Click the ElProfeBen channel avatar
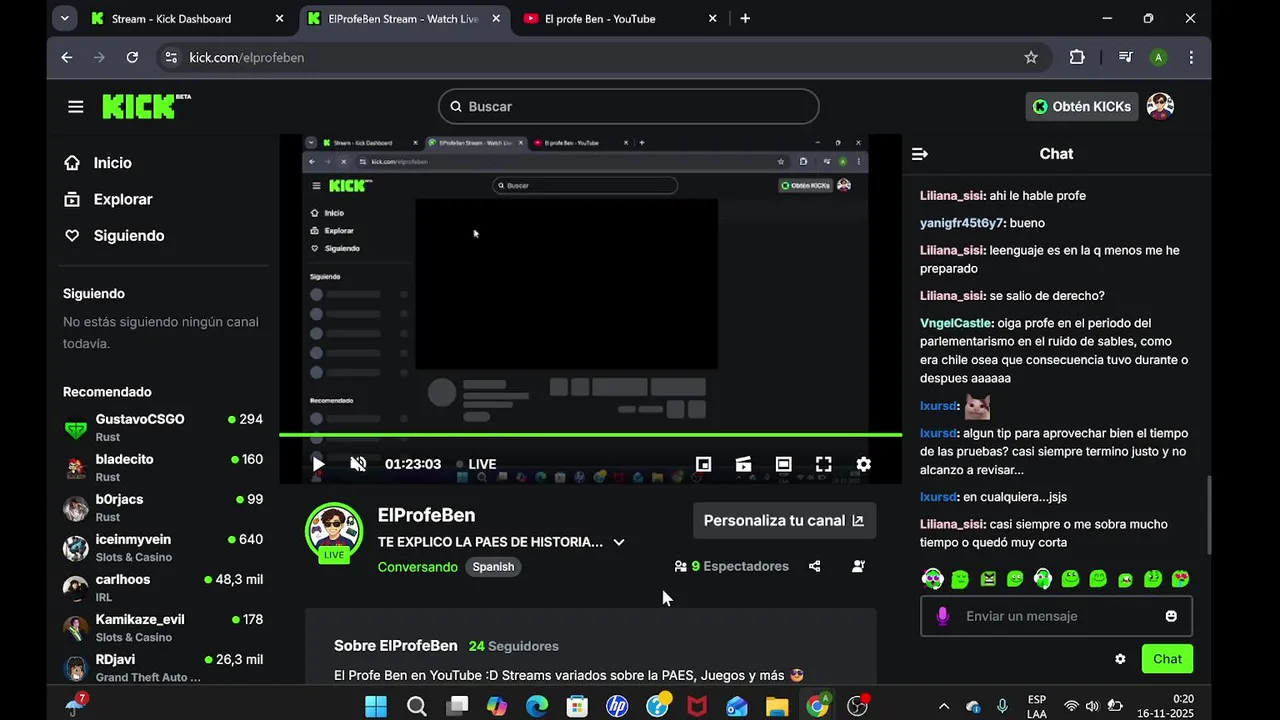The width and height of the screenshot is (1280, 720). coord(334,531)
